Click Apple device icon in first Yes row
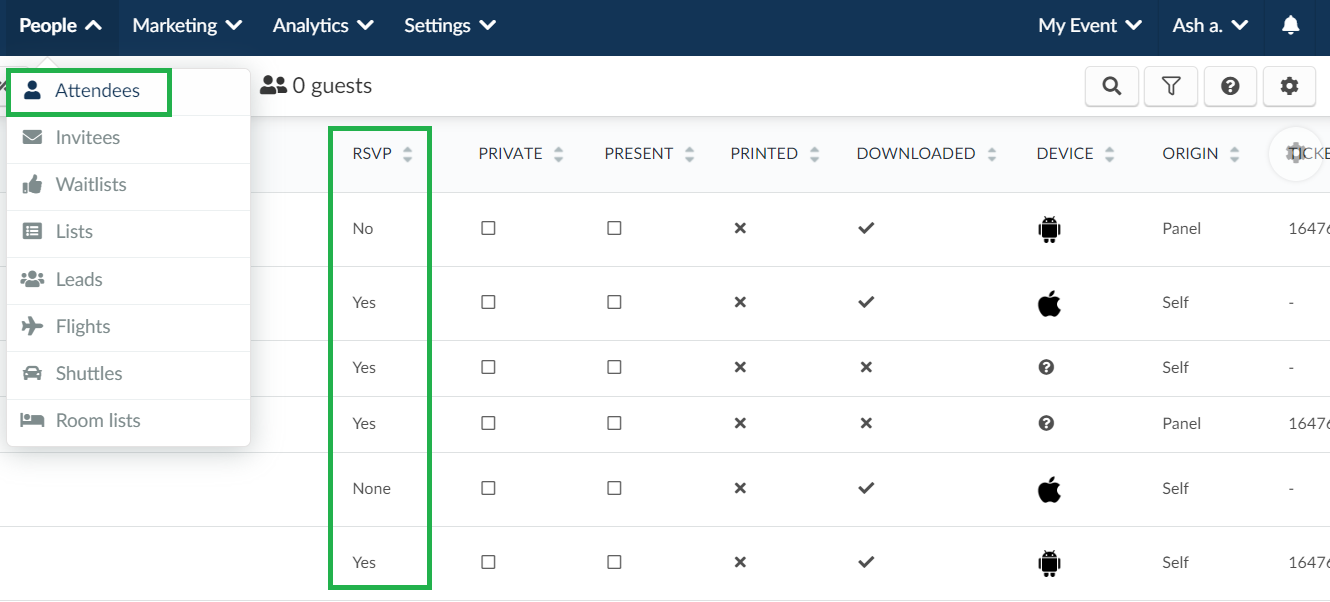 click(x=1049, y=303)
